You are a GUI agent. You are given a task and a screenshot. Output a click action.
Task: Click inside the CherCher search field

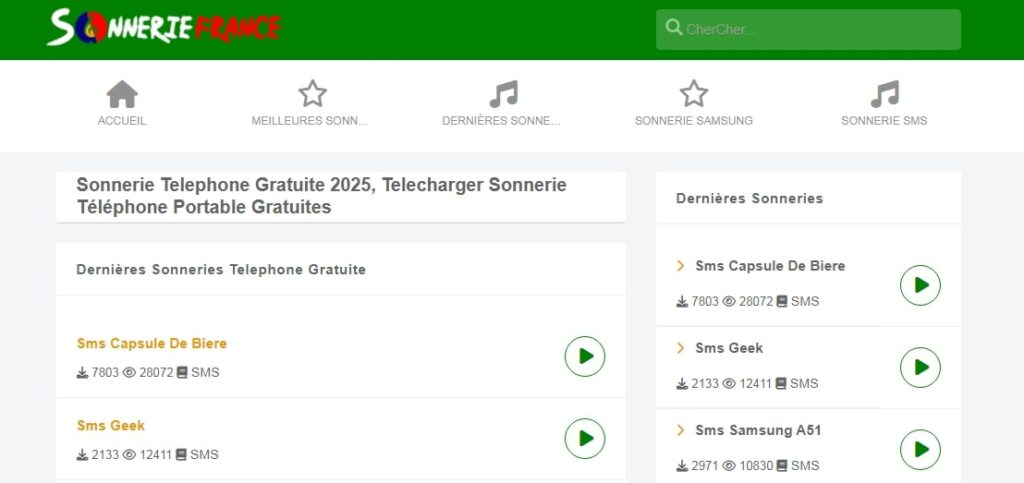[x=820, y=29]
